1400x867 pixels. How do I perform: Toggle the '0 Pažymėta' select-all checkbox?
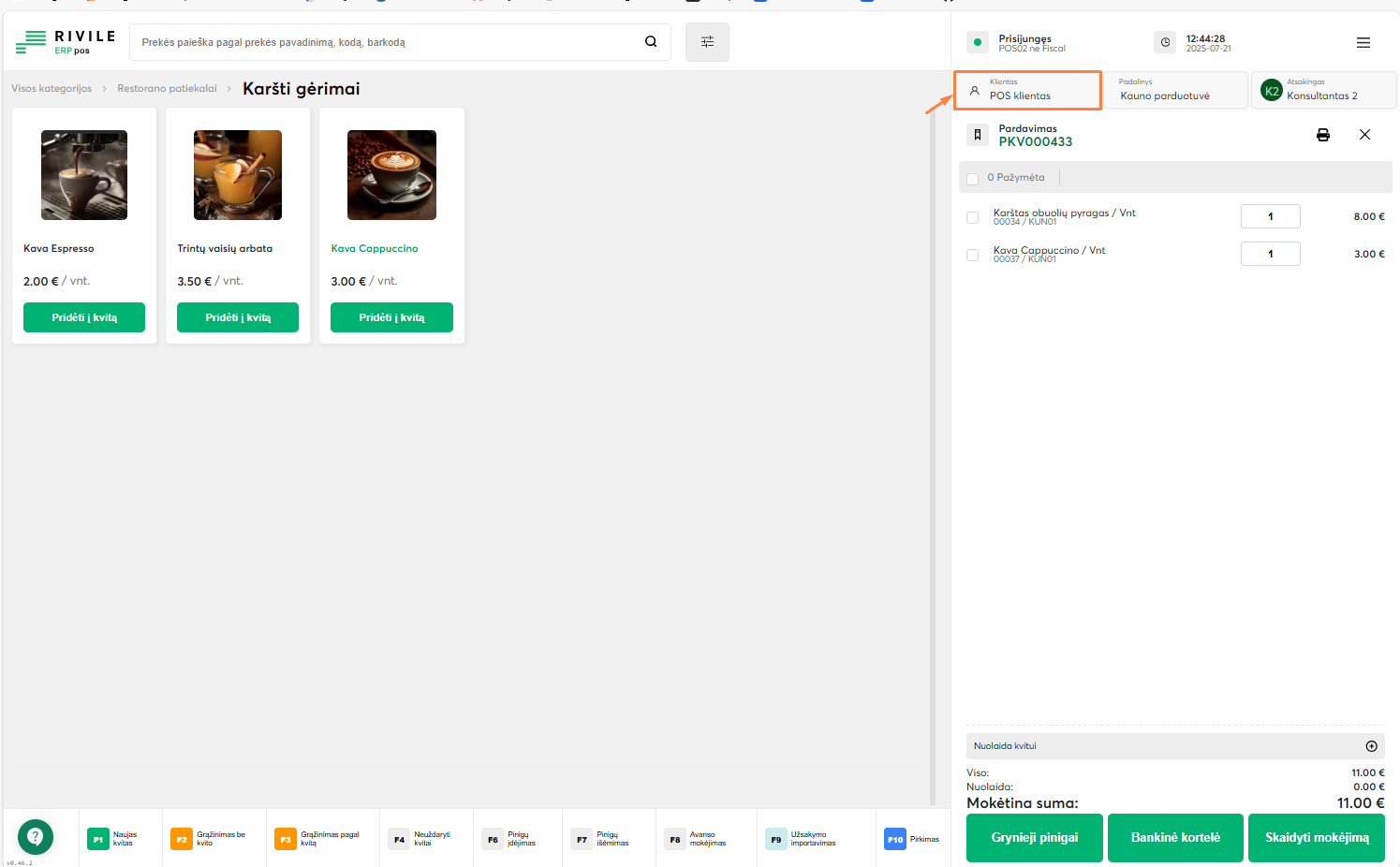[973, 178]
